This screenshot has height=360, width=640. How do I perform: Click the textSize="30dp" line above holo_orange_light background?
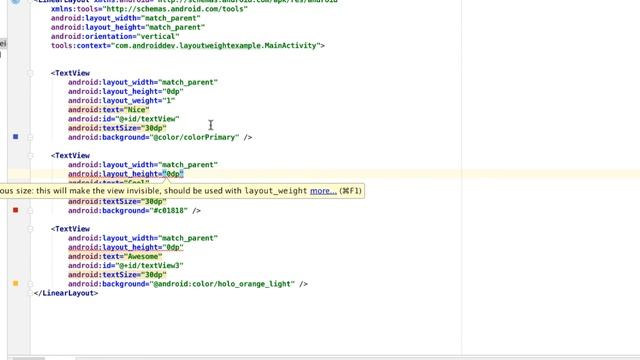[x=117, y=275]
